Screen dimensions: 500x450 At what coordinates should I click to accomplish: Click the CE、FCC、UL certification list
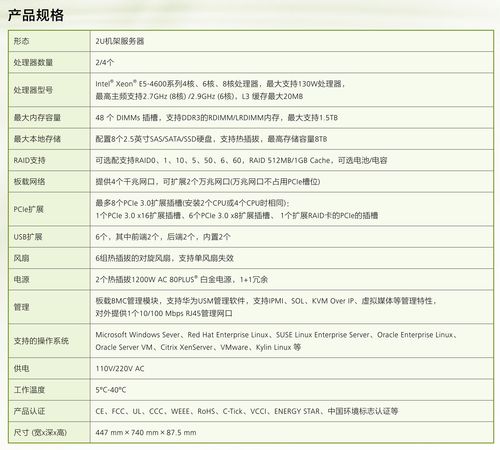pos(247,411)
